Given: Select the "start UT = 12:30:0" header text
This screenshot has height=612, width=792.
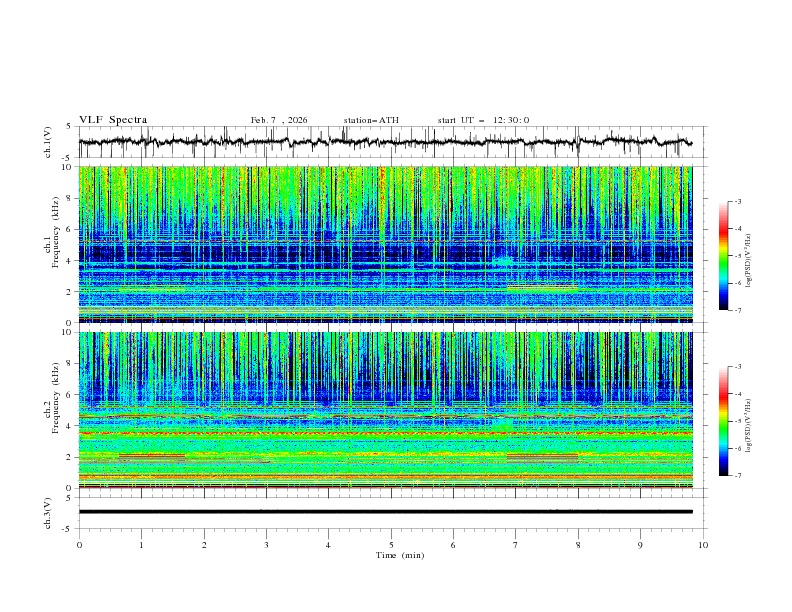Looking at the screenshot, I should 483,120.
